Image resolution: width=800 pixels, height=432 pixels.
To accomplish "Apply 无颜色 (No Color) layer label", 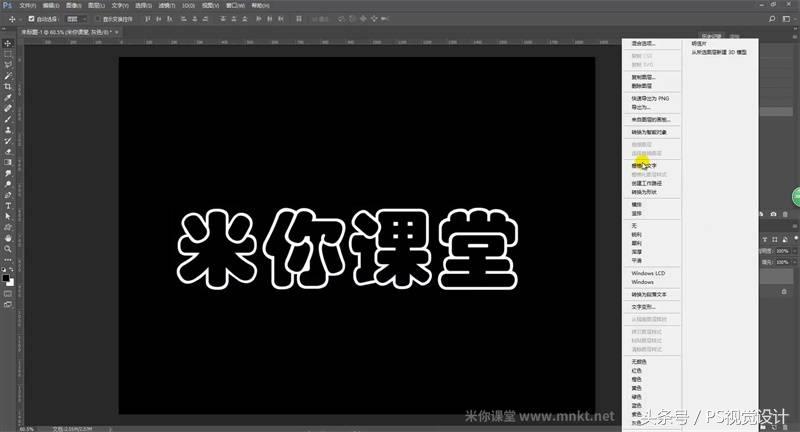I will click(639, 362).
